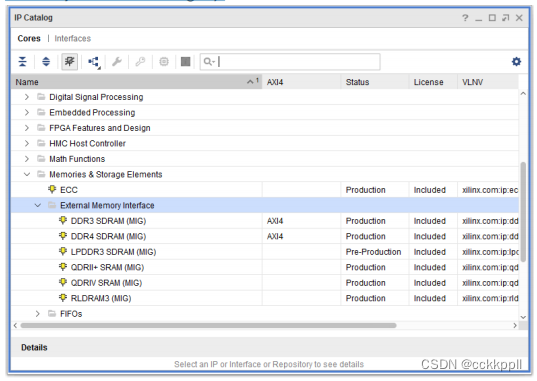Click the LPDDR3 SDRAM bulb icon
Screen dimensions: 537x381
(63, 251)
